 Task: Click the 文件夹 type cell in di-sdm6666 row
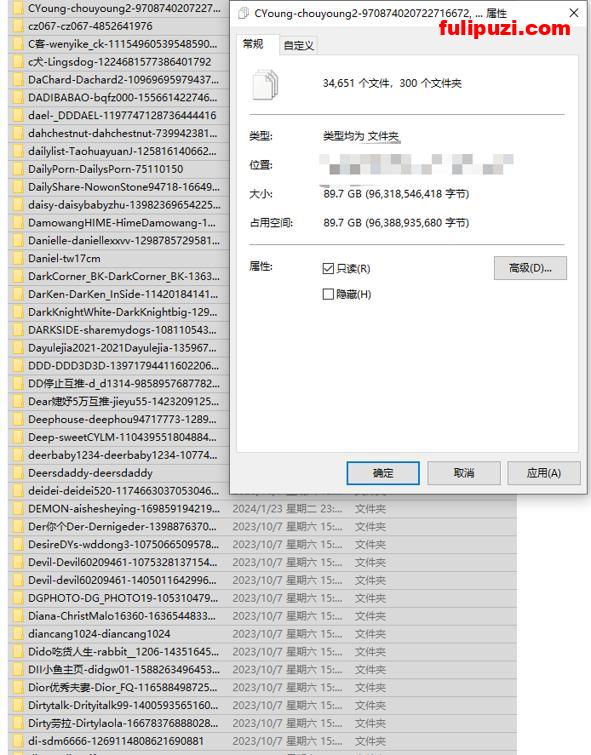370,741
